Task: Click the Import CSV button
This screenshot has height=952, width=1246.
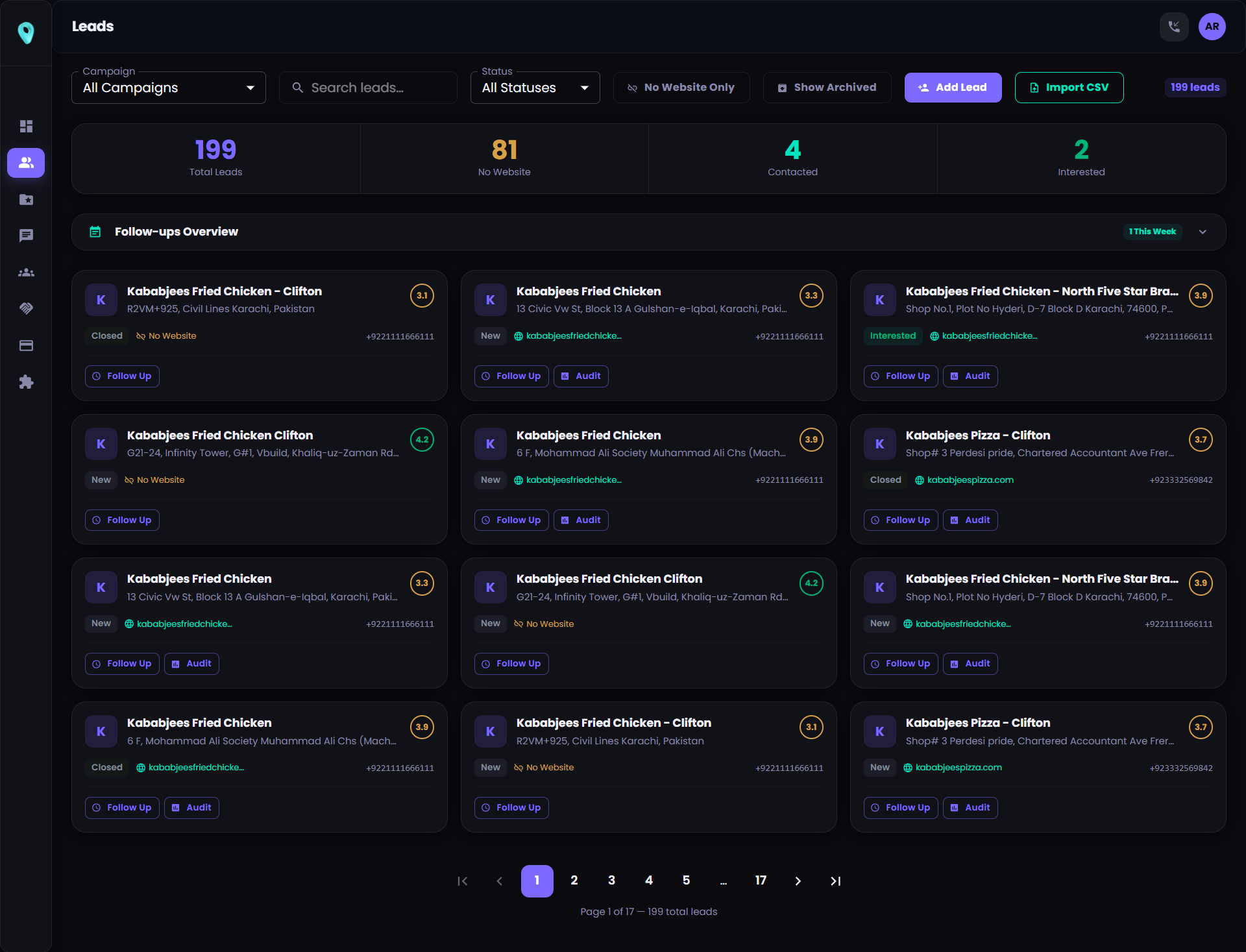Action: point(1069,88)
